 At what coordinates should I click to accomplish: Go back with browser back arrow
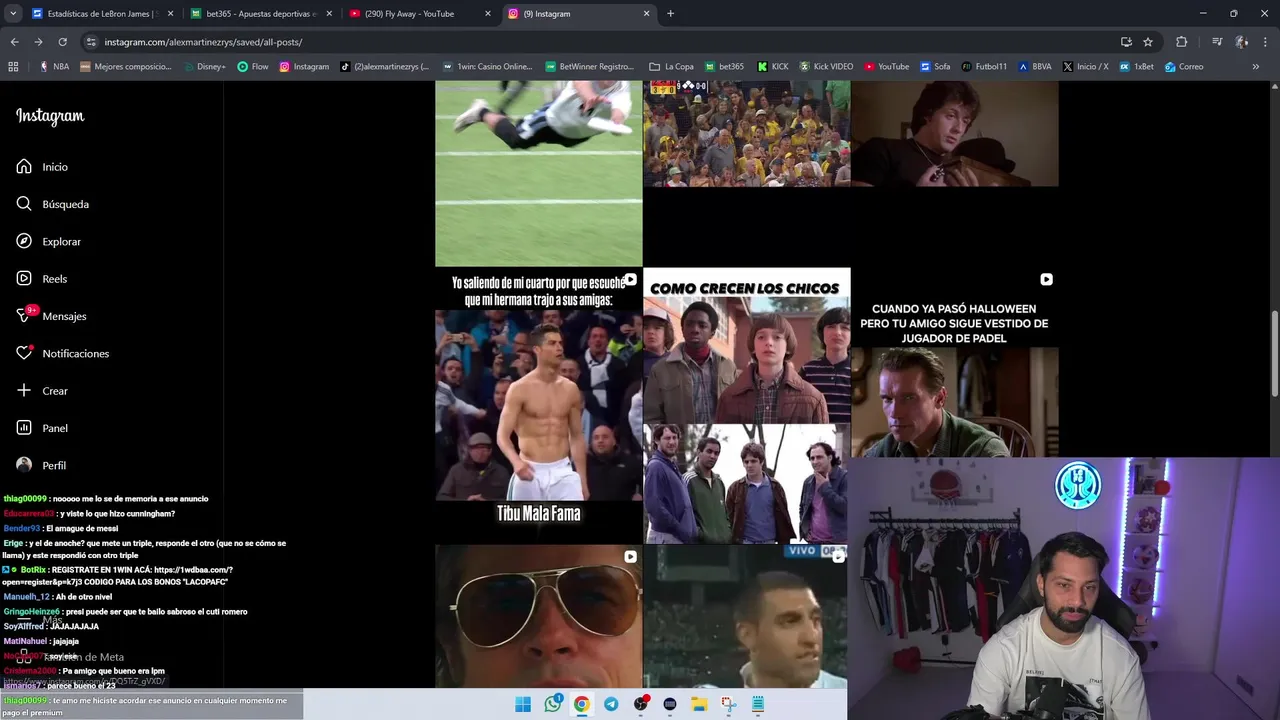click(14, 42)
